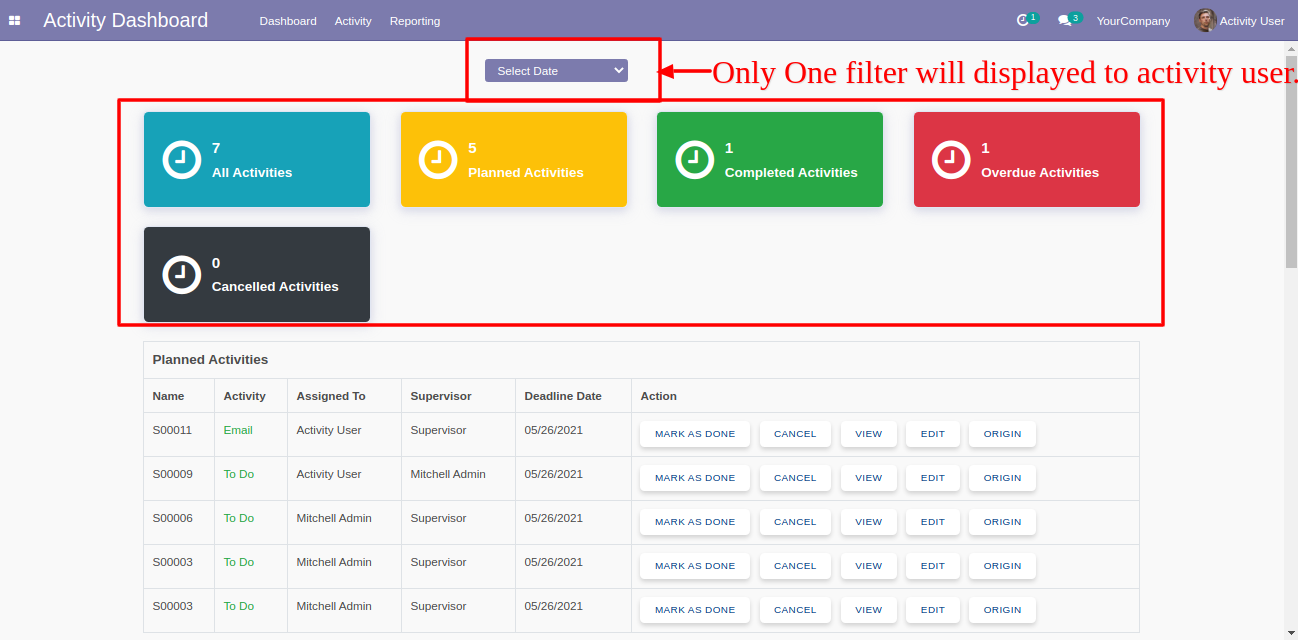This screenshot has width=1298, height=640.
Task: Open origin of S00009 activity
Action: [1002, 478]
